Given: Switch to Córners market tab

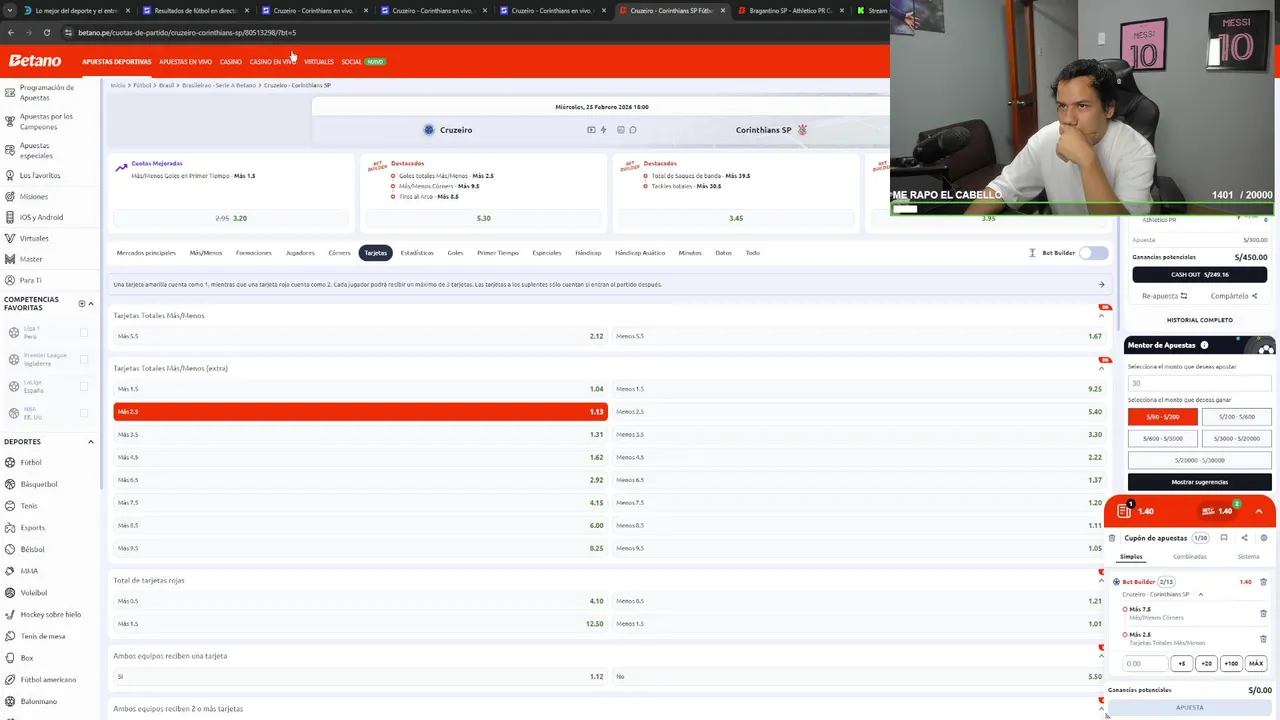Looking at the screenshot, I should click(x=339, y=253).
